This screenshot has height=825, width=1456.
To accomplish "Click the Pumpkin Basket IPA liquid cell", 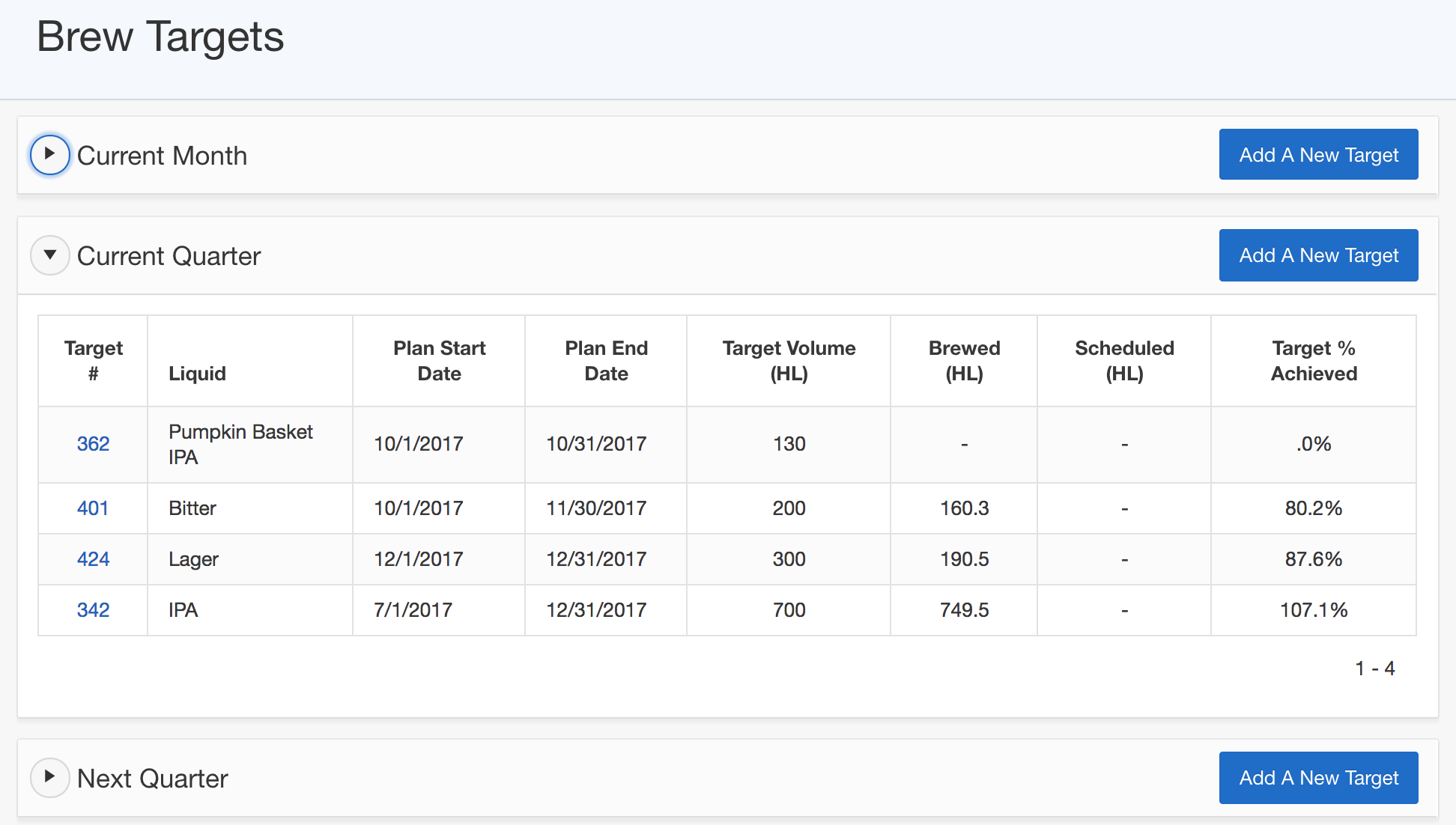I will pos(240,444).
